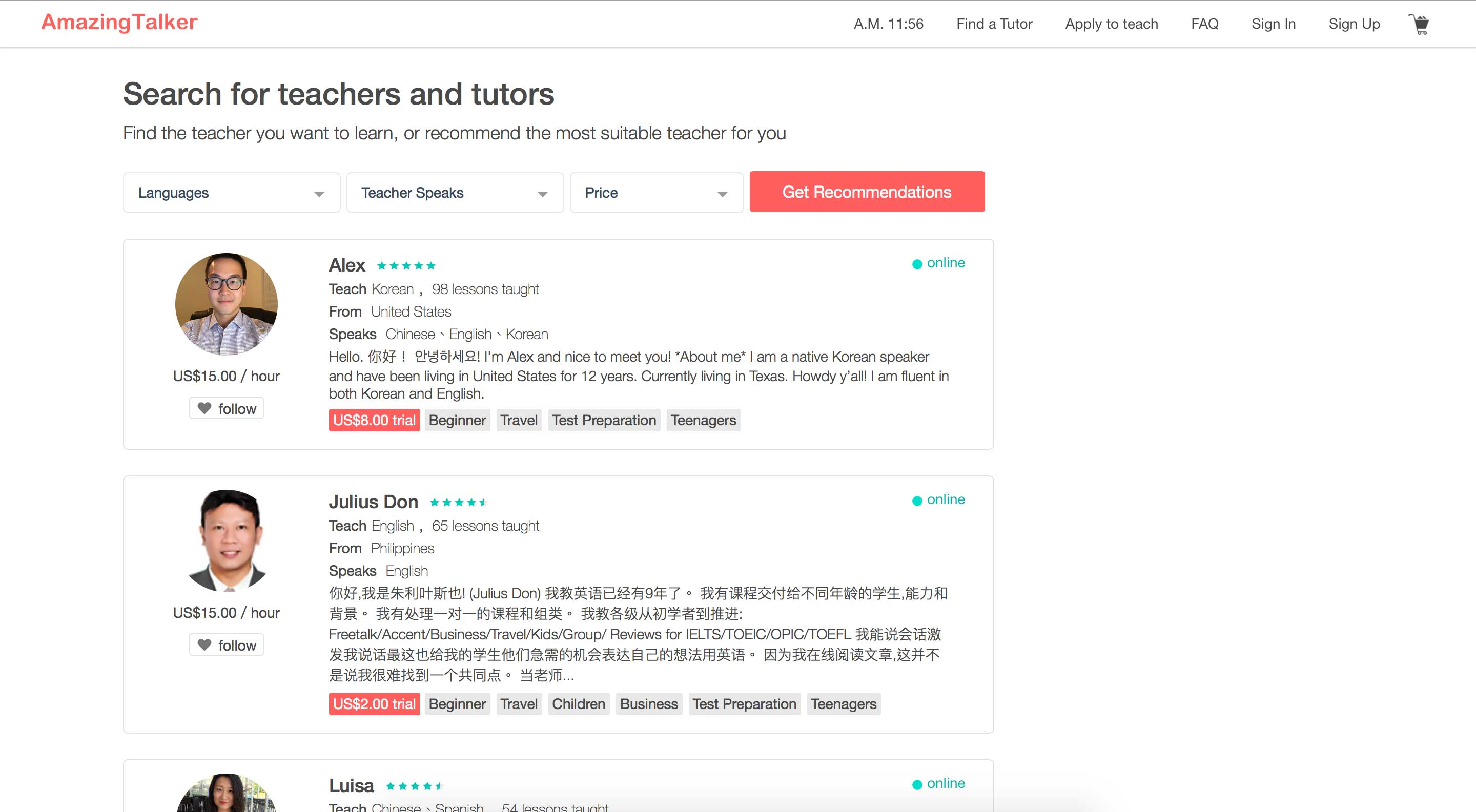Click Julius Don's US$15.00 / hour price
This screenshot has height=812, width=1476.
[227, 613]
